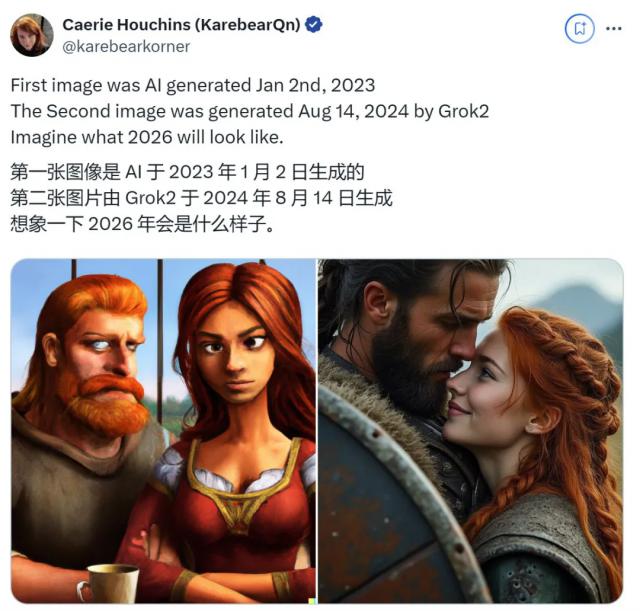Click the display name Caerie Houchins (KarebearQn)

[x=182, y=24]
